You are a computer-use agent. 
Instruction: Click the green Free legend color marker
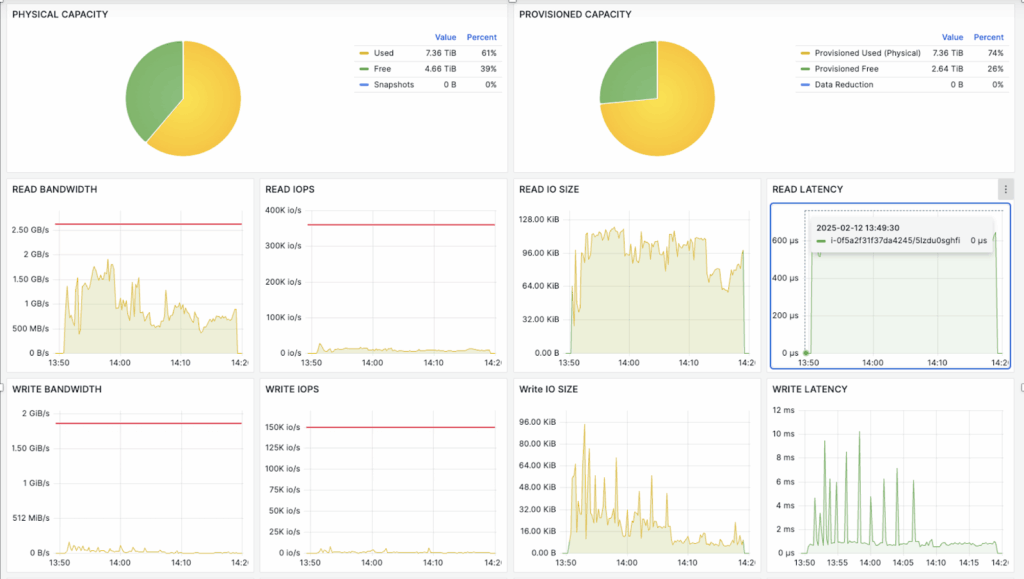point(364,69)
